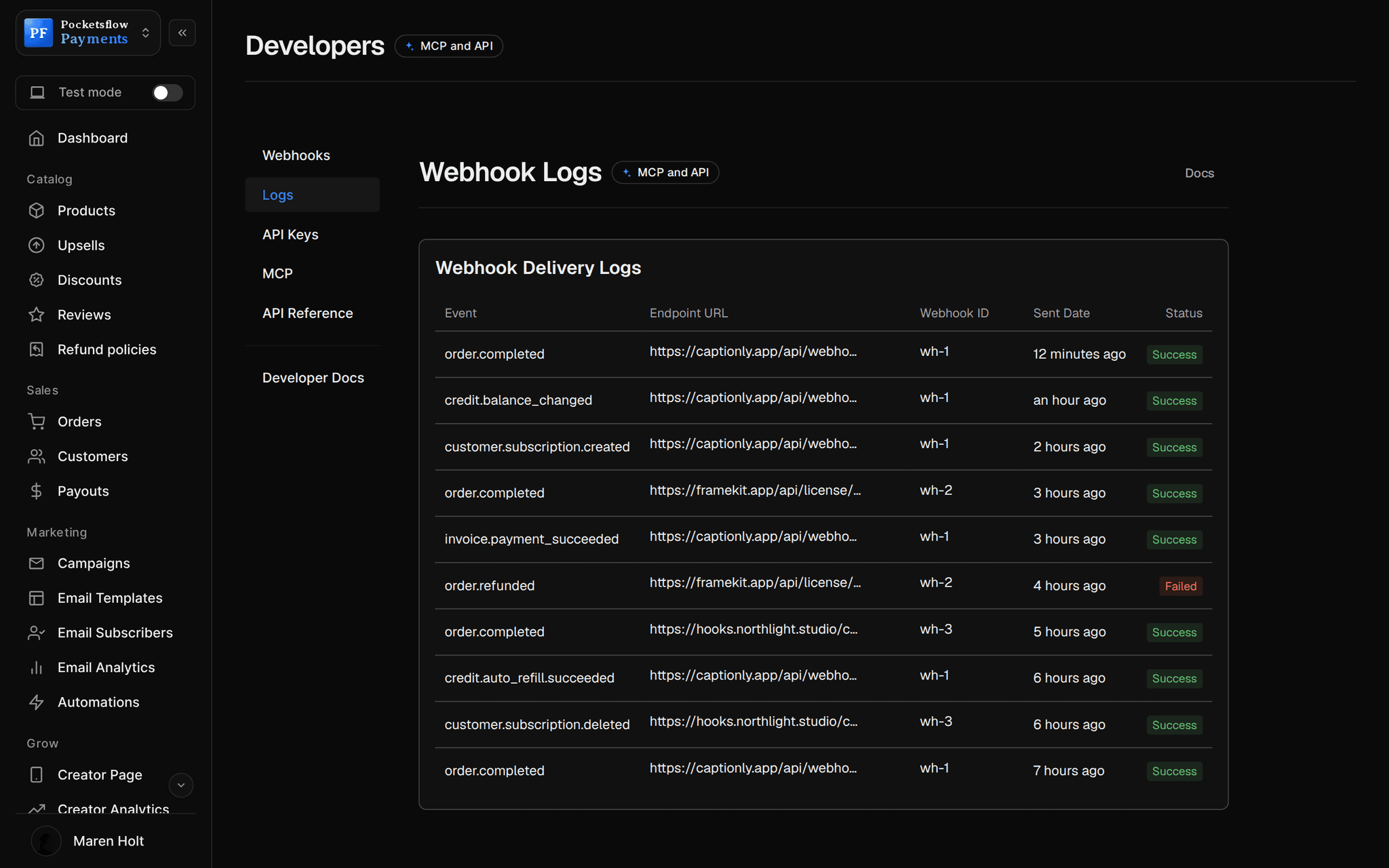Collapse the sidebar with double chevron
This screenshot has height=868, width=1389.
point(182,33)
